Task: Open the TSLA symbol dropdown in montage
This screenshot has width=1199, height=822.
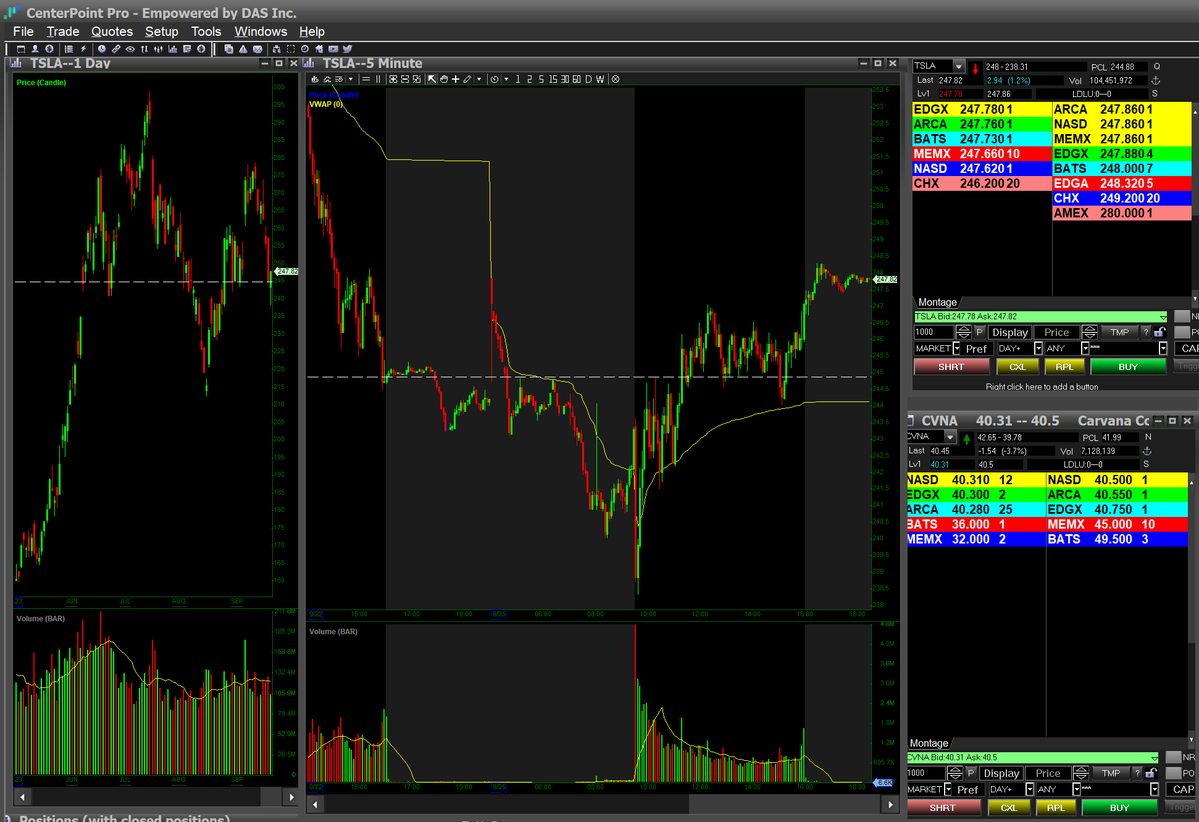Action: click(x=958, y=67)
